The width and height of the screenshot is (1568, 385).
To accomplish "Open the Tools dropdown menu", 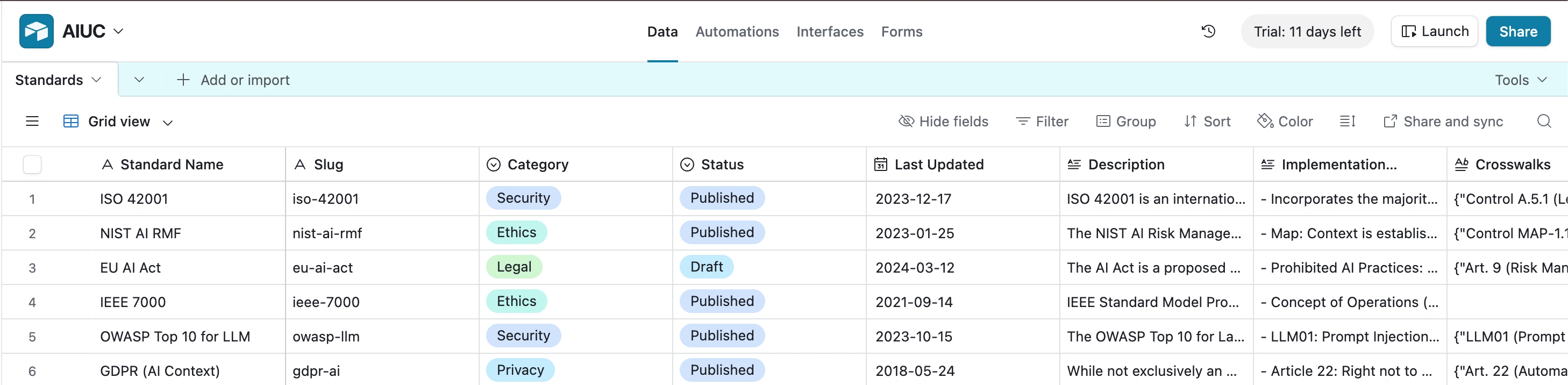I will click(1521, 80).
